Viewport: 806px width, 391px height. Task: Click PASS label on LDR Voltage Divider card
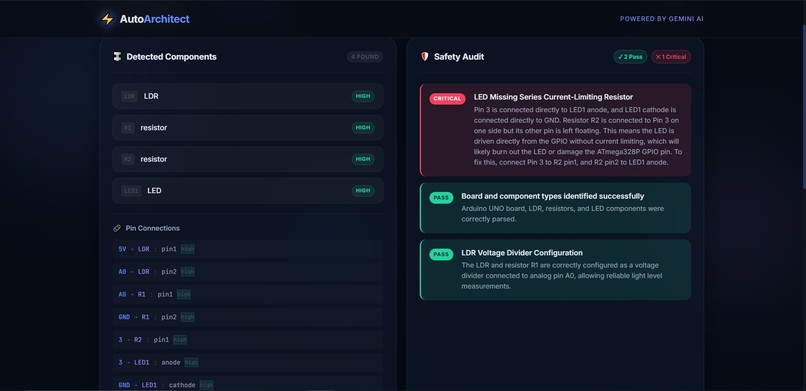[441, 254]
